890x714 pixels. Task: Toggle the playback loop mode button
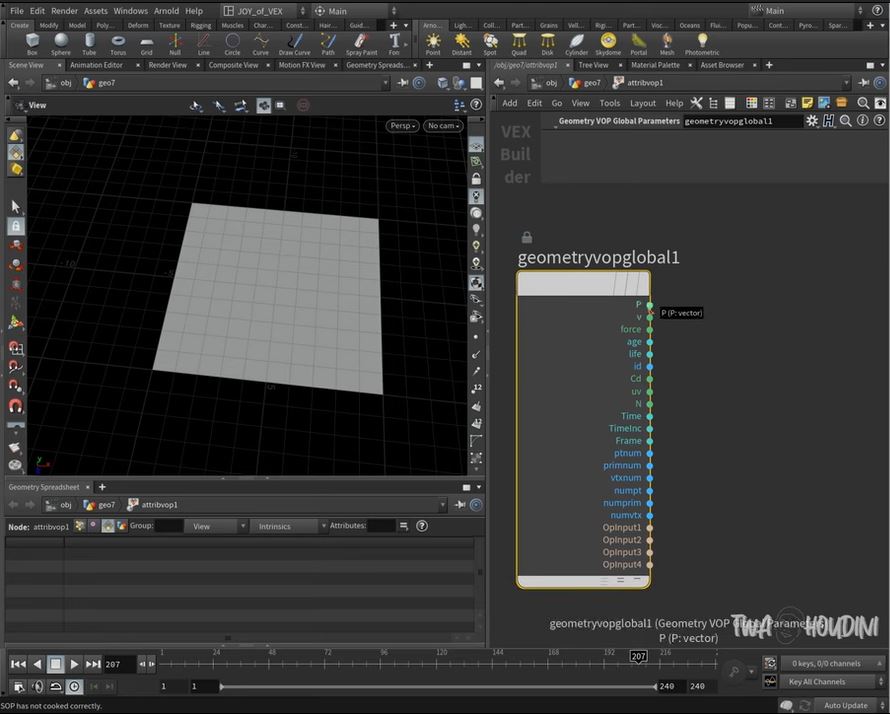coord(56,687)
